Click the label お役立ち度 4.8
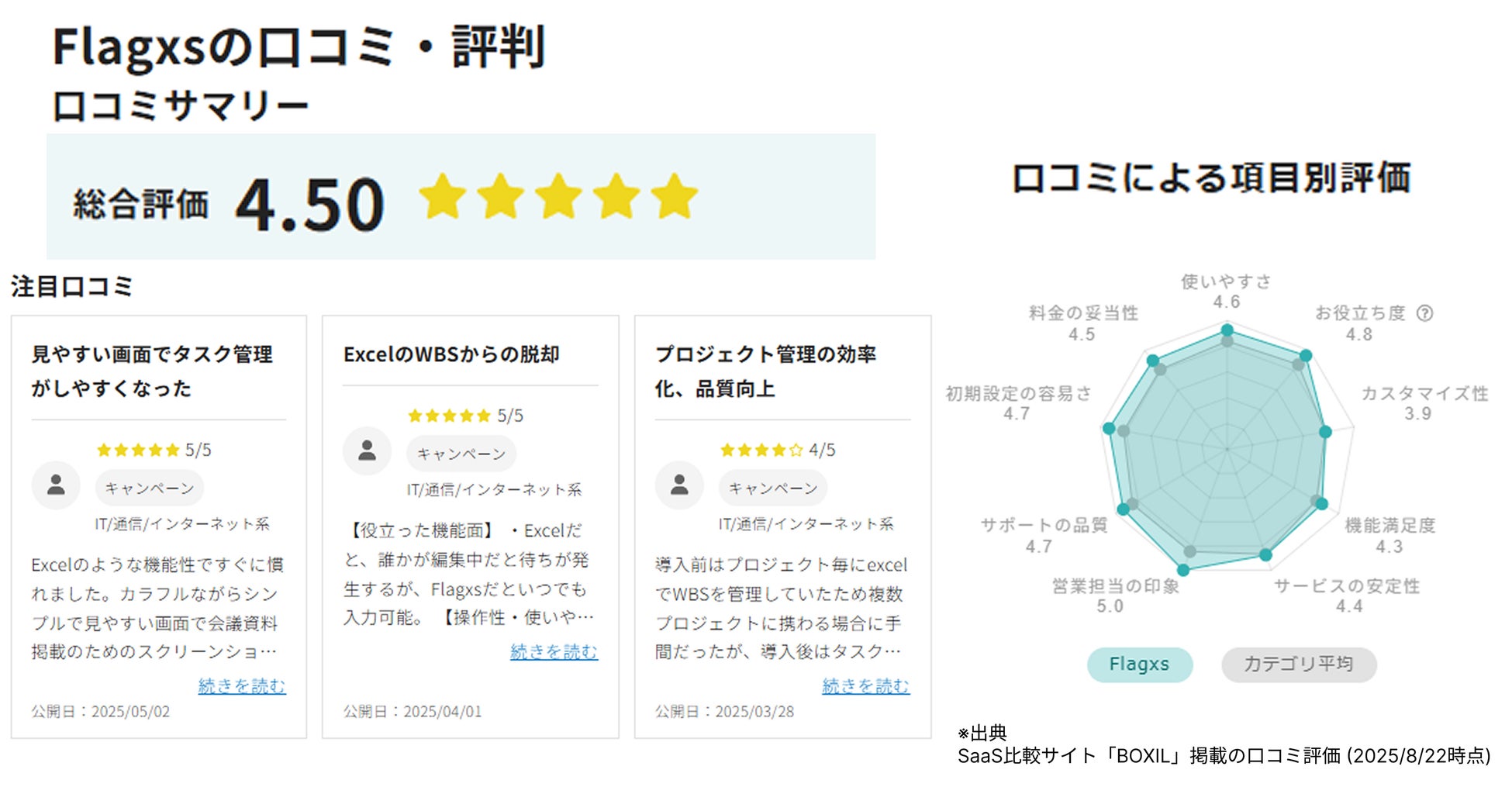 coord(1360,323)
